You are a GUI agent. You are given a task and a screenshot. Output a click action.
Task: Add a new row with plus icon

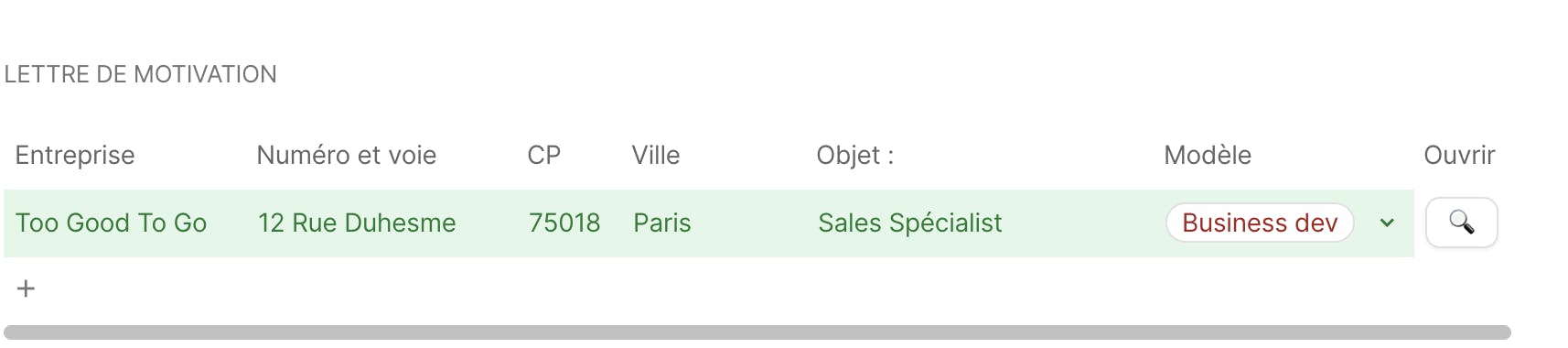27,288
